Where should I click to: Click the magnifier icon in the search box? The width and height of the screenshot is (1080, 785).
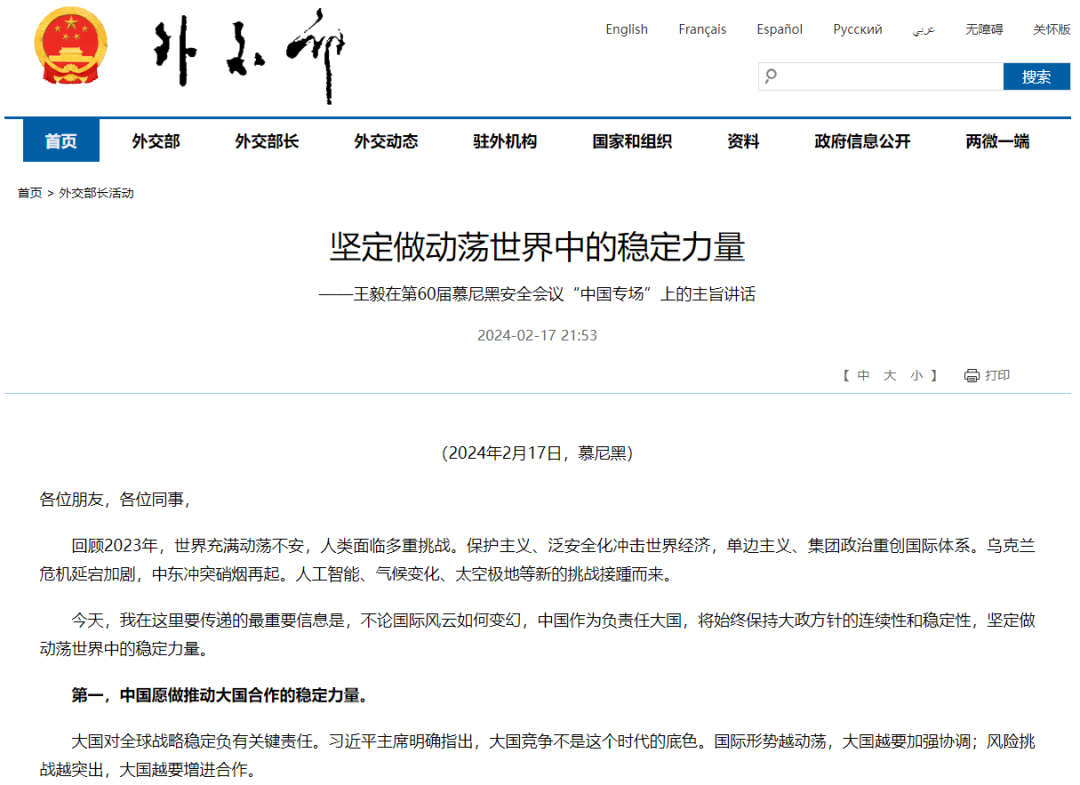771,76
